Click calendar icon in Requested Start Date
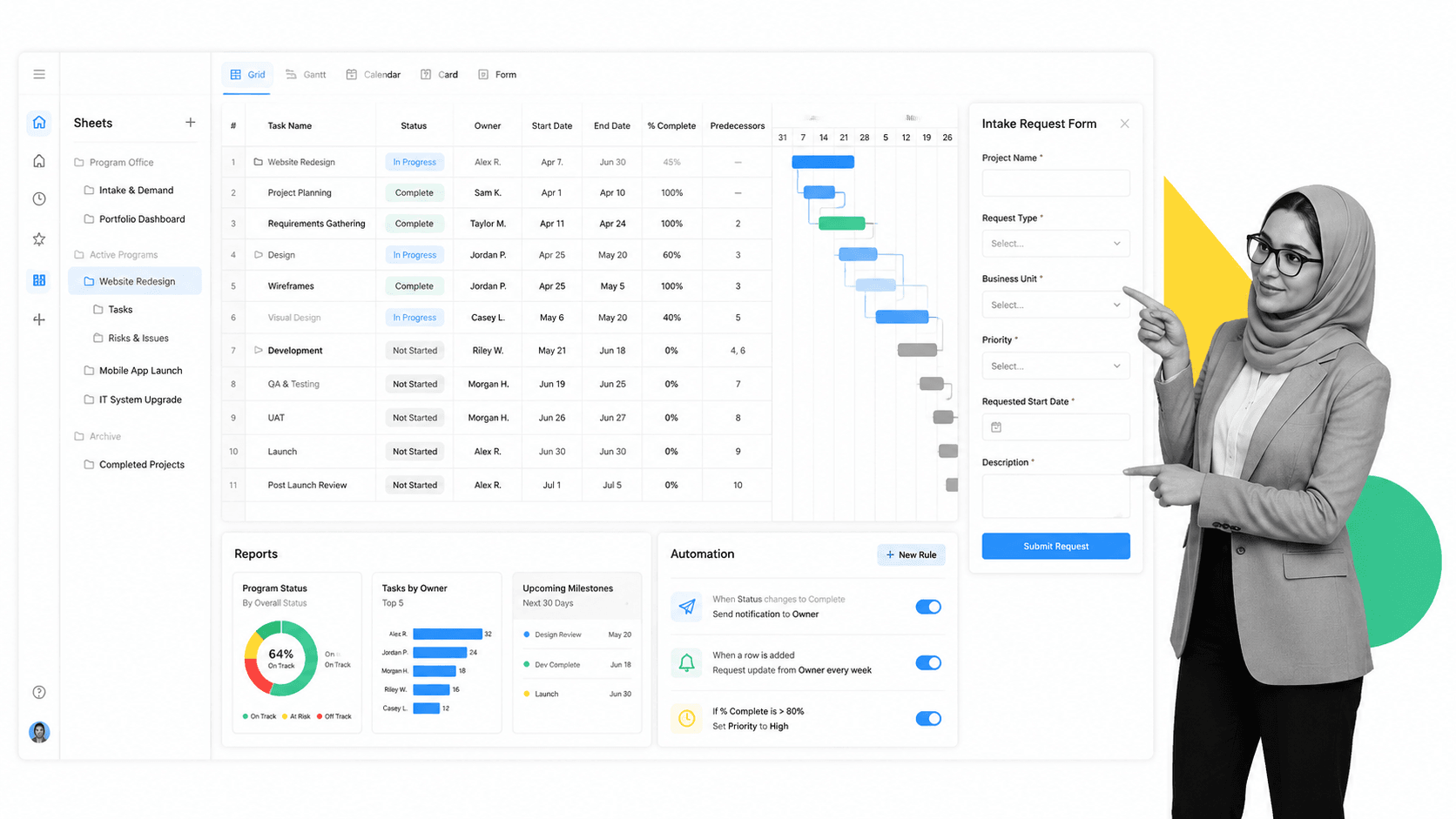Viewport: 1456px width, 819px height. coord(996,427)
